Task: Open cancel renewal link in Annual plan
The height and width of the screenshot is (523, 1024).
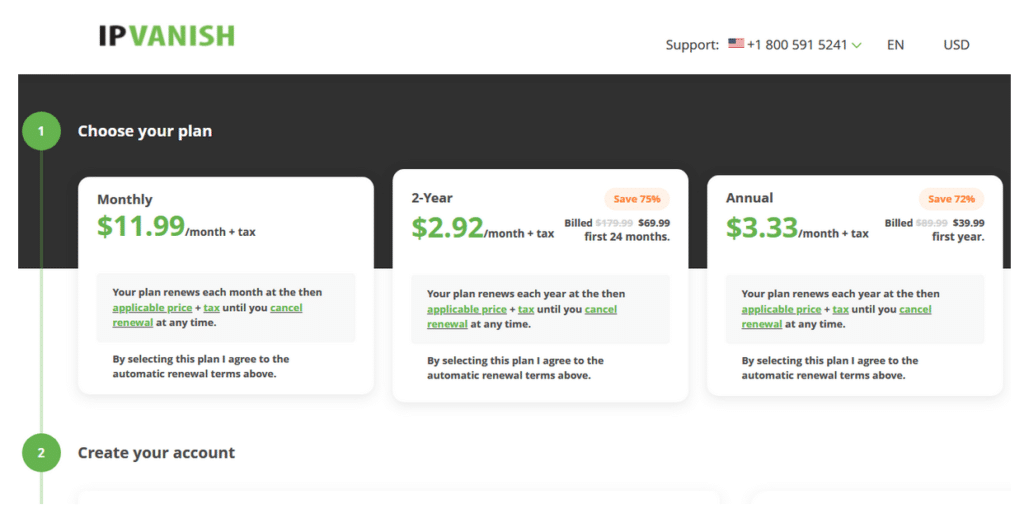Action: (x=915, y=309)
